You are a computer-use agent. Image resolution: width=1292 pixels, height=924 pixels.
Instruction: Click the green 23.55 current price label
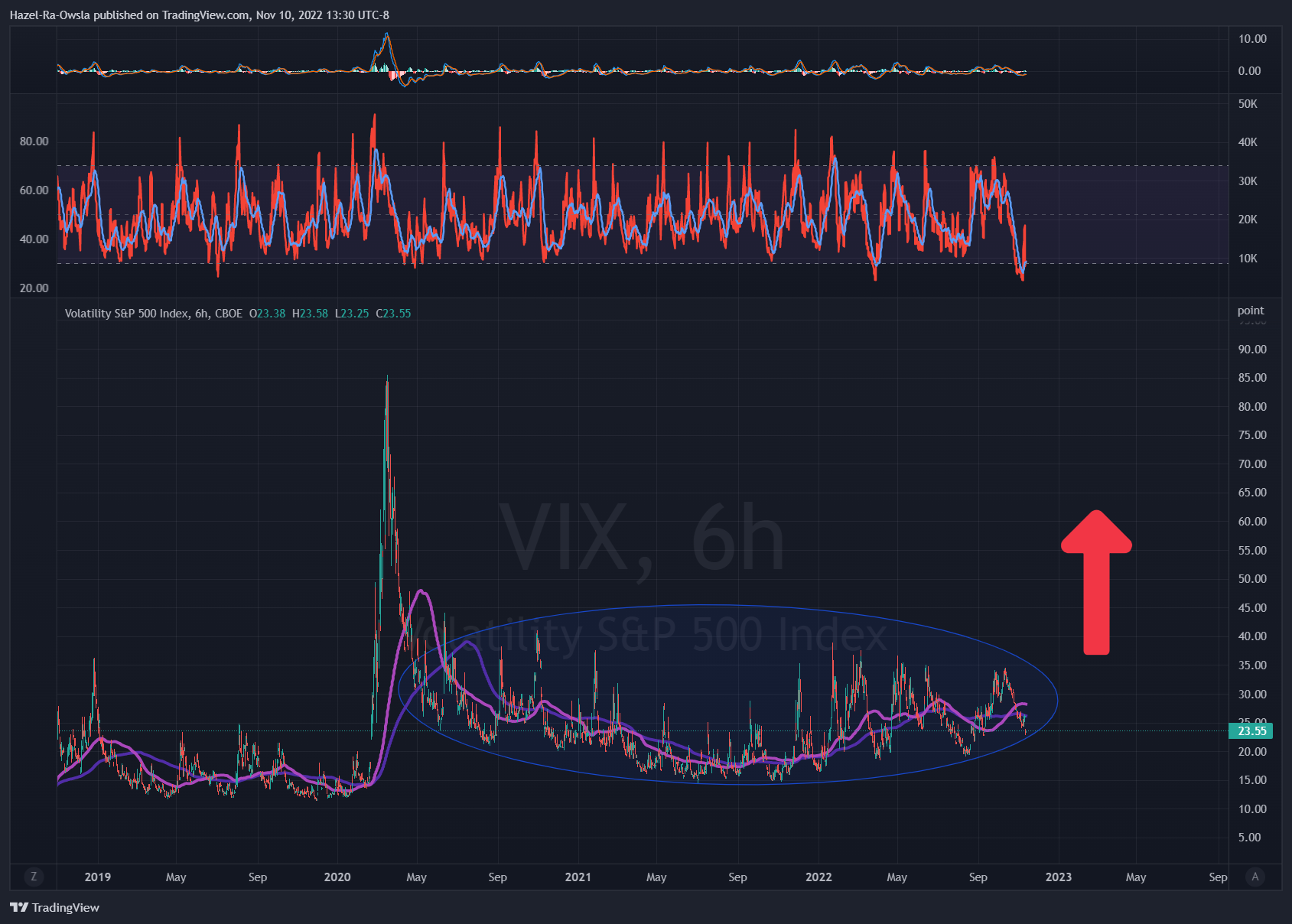1251,730
